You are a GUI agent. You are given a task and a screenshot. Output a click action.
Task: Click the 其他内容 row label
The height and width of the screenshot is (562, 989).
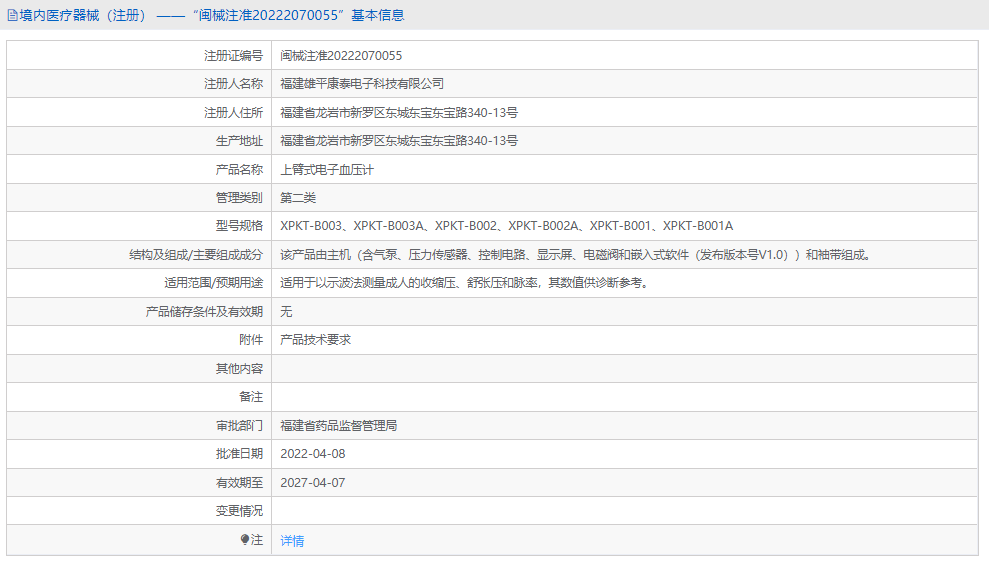click(239, 369)
